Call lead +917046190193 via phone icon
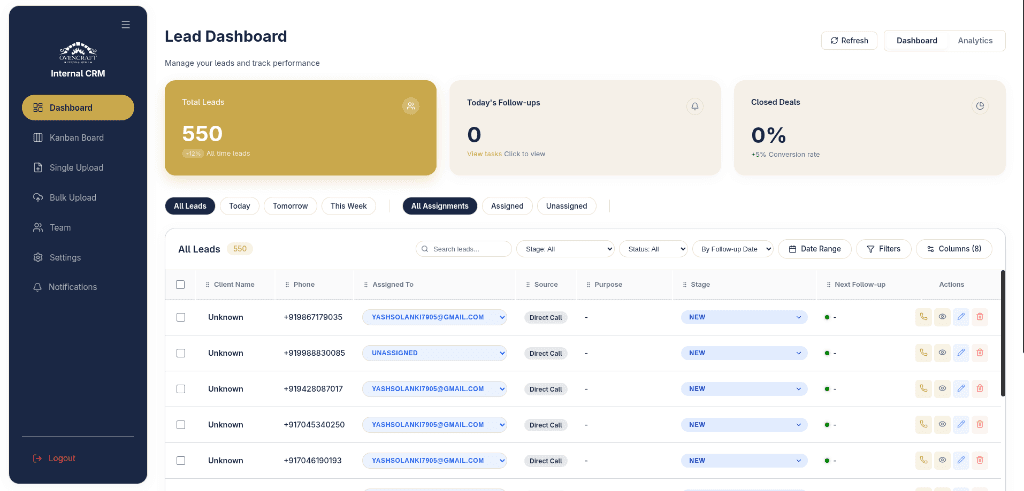1024x491 pixels. tap(923, 460)
